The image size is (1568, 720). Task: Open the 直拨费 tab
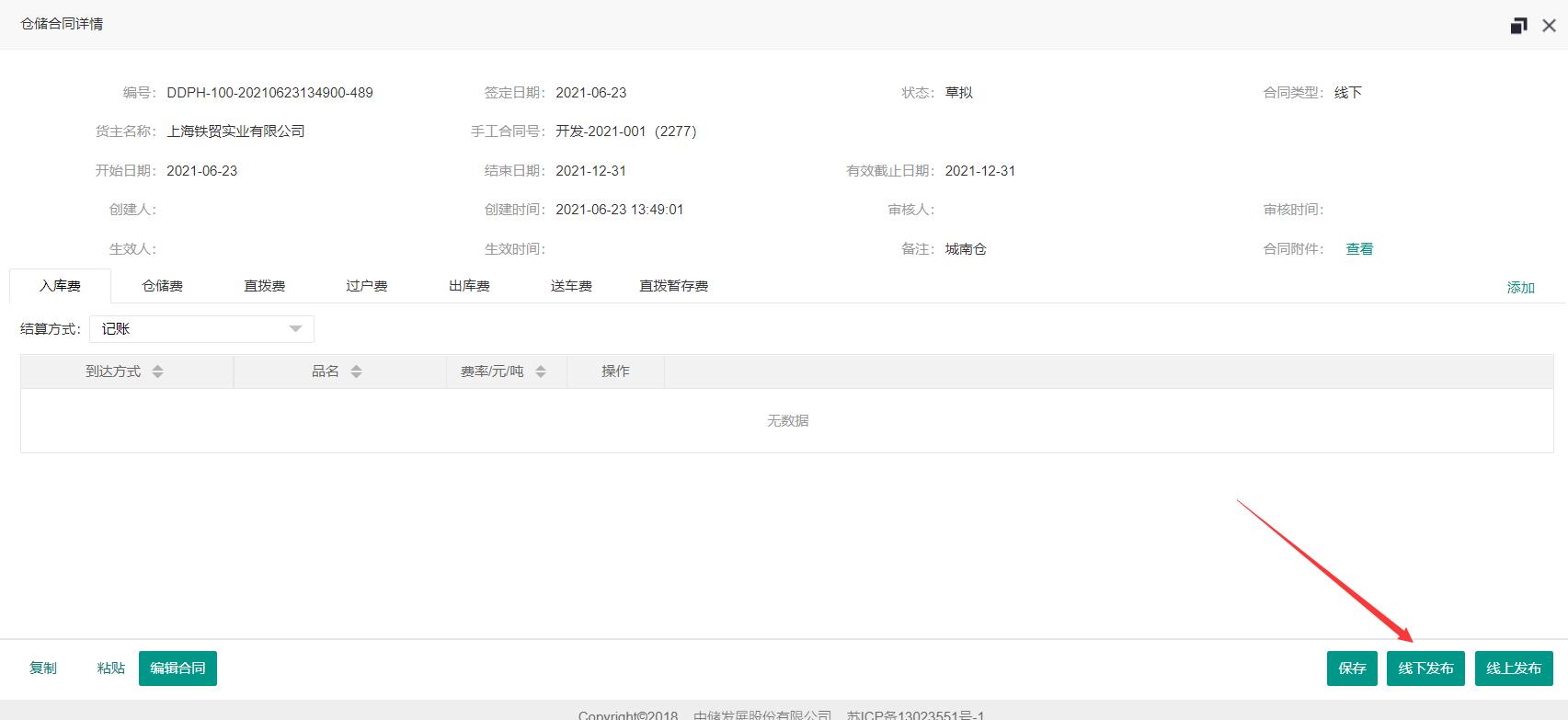(x=264, y=286)
